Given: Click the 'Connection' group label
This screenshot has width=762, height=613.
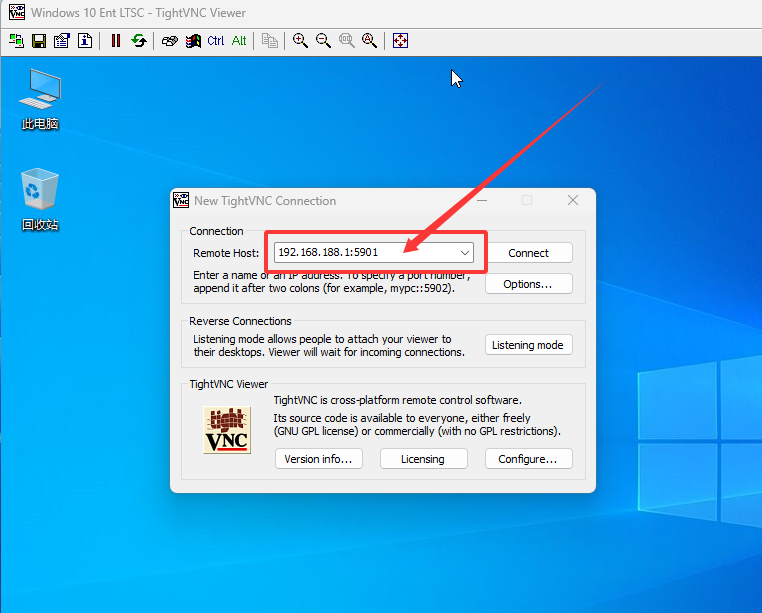Looking at the screenshot, I should click(x=216, y=231).
